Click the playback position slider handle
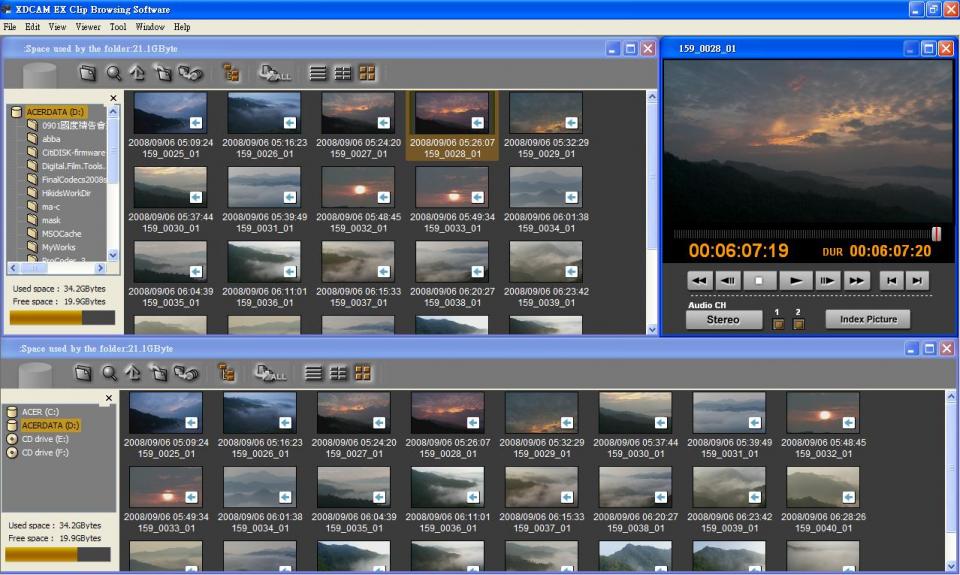 [x=936, y=233]
